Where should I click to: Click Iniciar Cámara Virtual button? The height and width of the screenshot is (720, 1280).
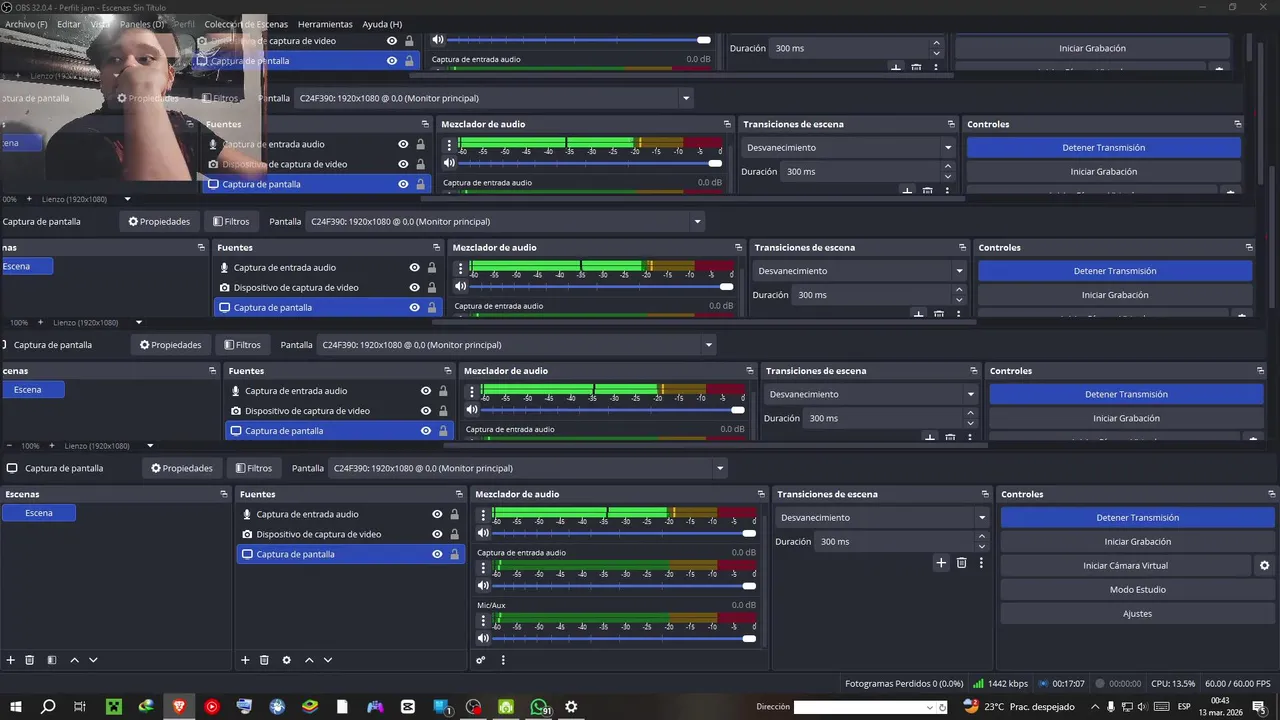pyautogui.click(x=1125, y=566)
